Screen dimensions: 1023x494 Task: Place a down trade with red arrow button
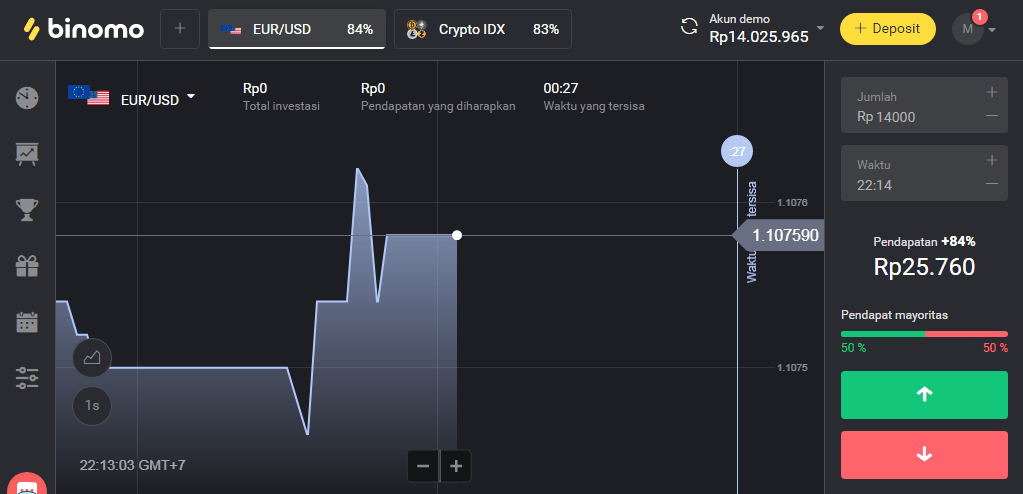click(x=924, y=455)
